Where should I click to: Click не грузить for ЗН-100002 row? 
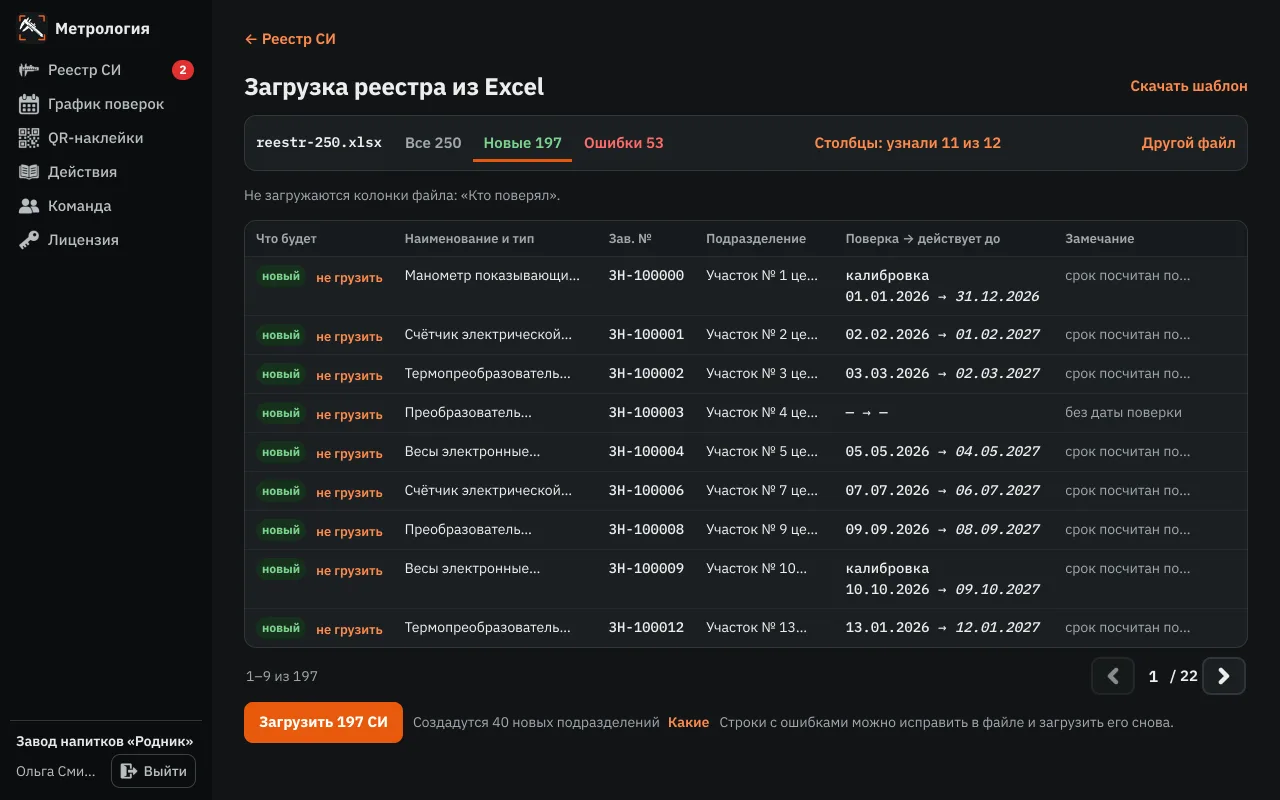point(349,376)
